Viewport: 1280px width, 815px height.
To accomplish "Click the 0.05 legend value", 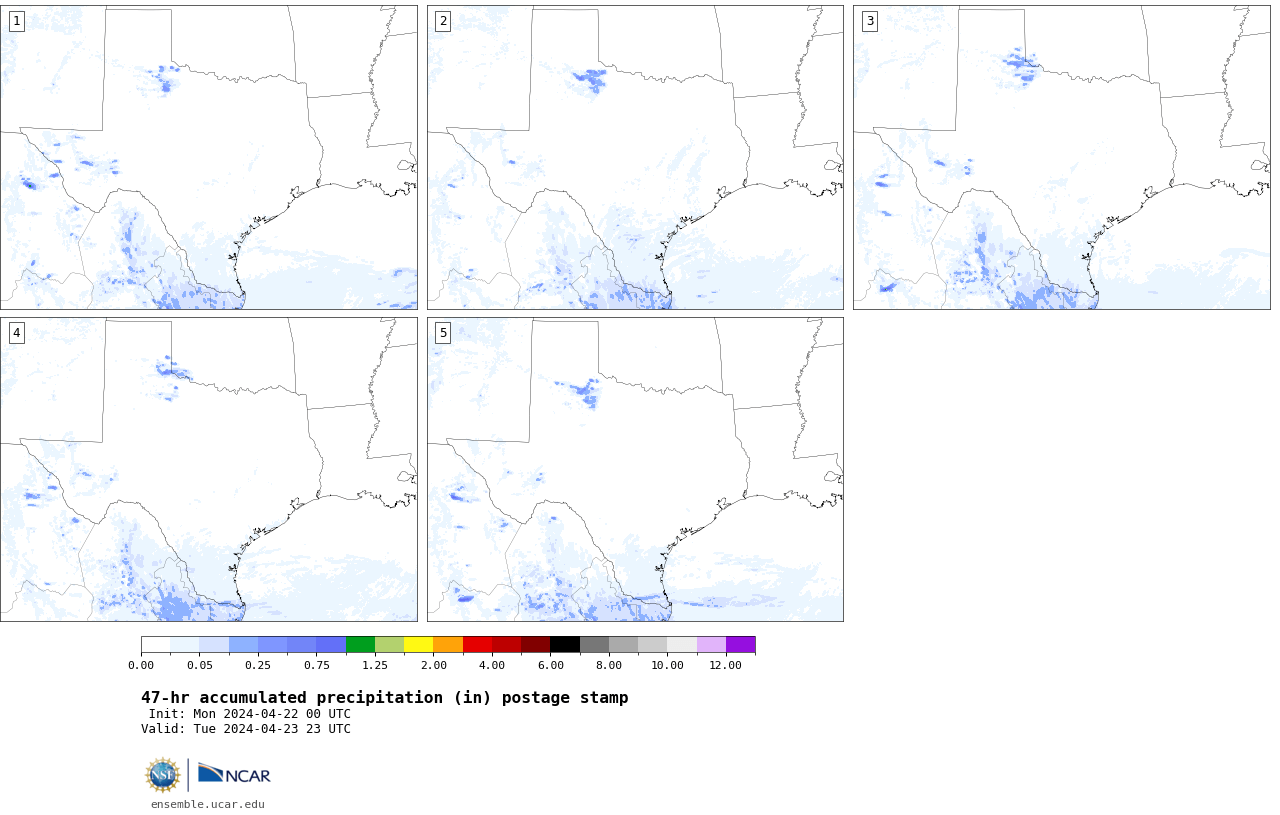I will 200,665.
